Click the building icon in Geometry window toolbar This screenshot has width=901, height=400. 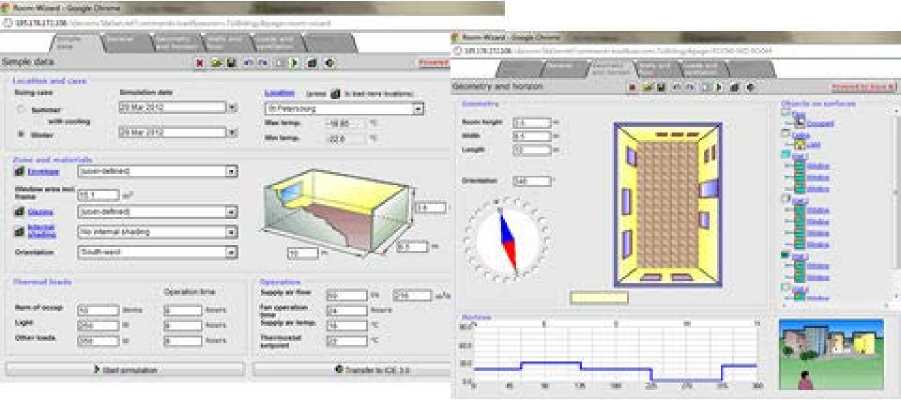pyautogui.click(x=734, y=87)
